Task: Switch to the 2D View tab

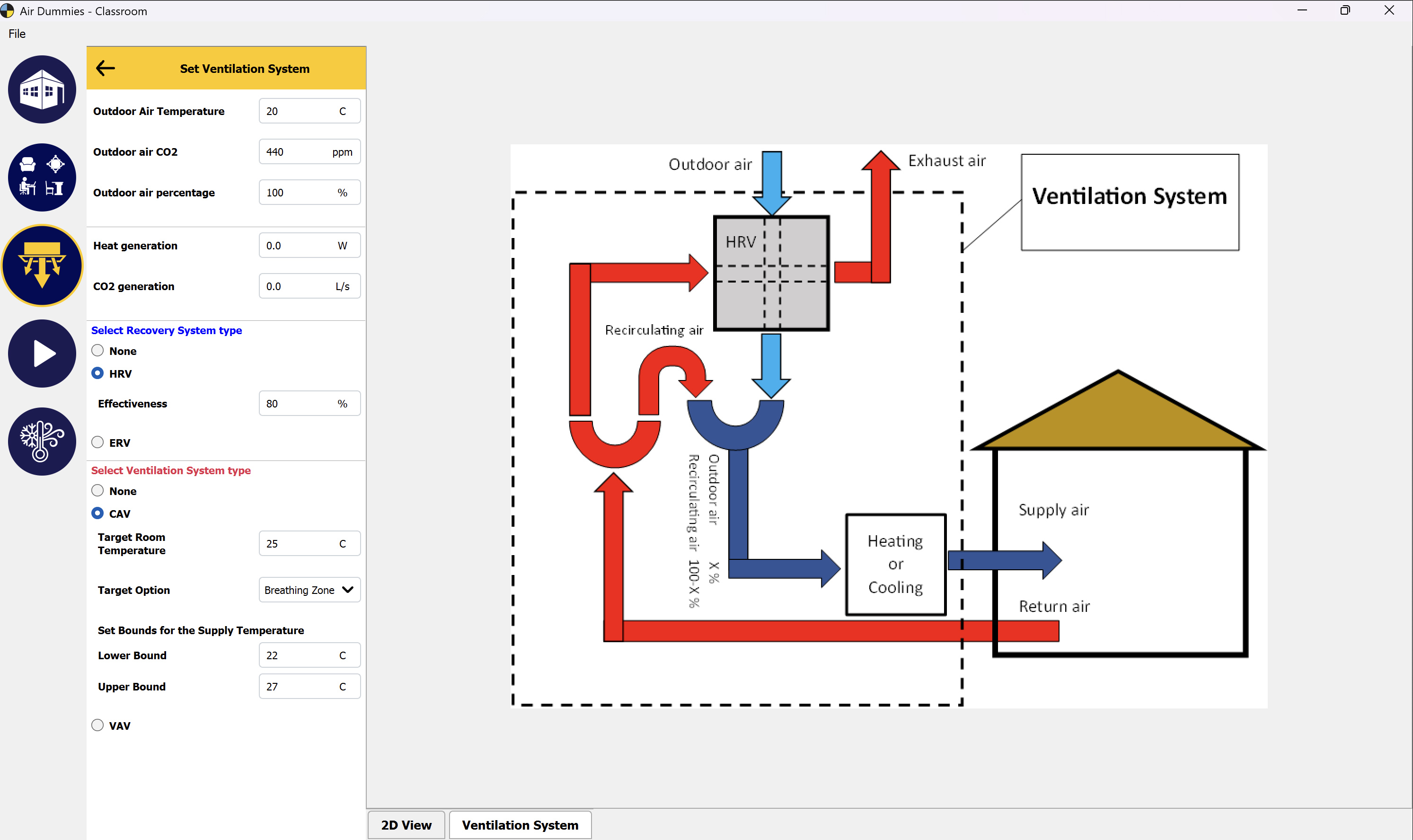Action: point(406,825)
